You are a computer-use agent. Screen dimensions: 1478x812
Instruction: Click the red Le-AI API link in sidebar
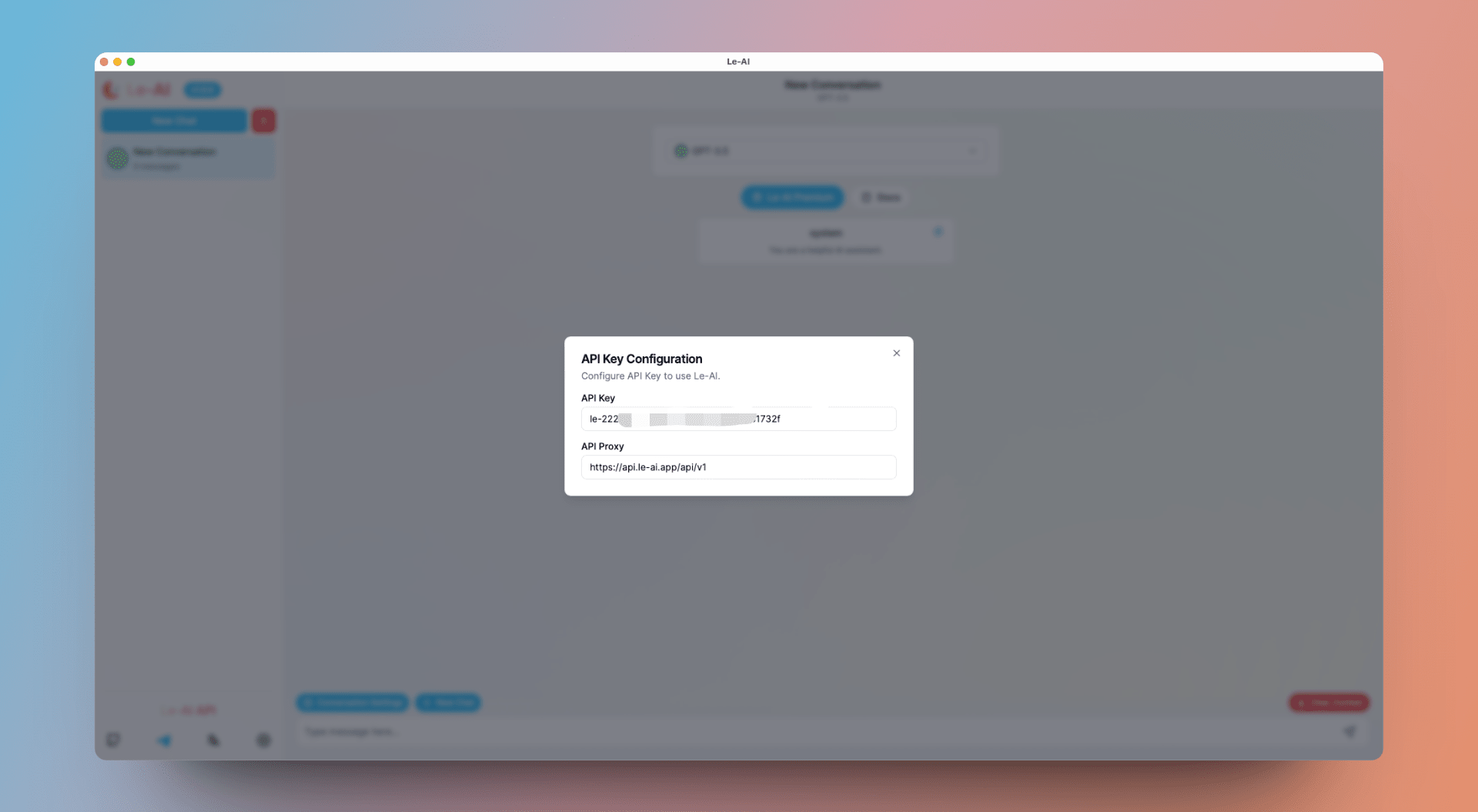coord(189,710)
